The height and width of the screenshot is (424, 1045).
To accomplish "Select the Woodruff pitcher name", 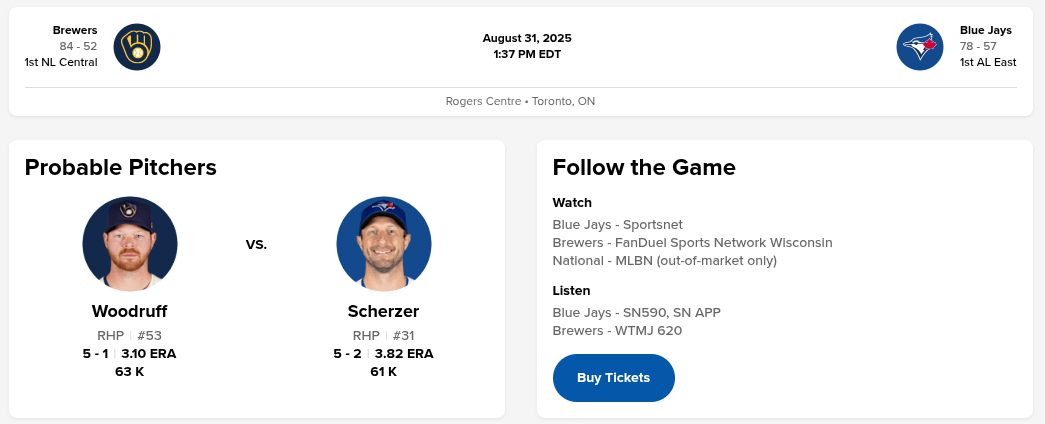I will coord(130,311).
